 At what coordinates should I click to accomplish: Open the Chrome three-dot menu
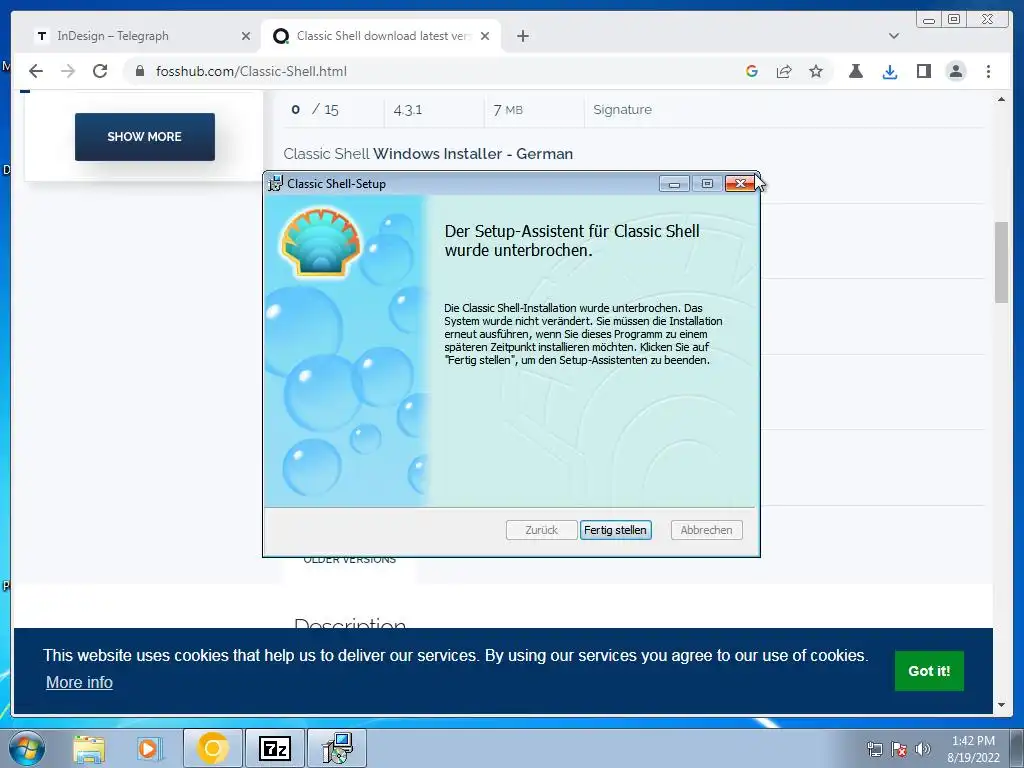[x=988, y=71]
